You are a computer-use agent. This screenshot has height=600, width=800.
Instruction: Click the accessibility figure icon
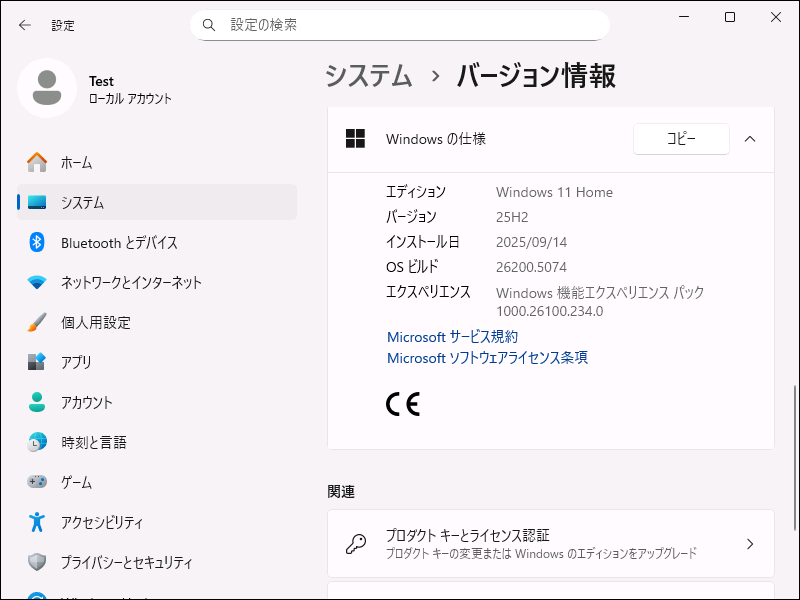[x=37, y=522]
